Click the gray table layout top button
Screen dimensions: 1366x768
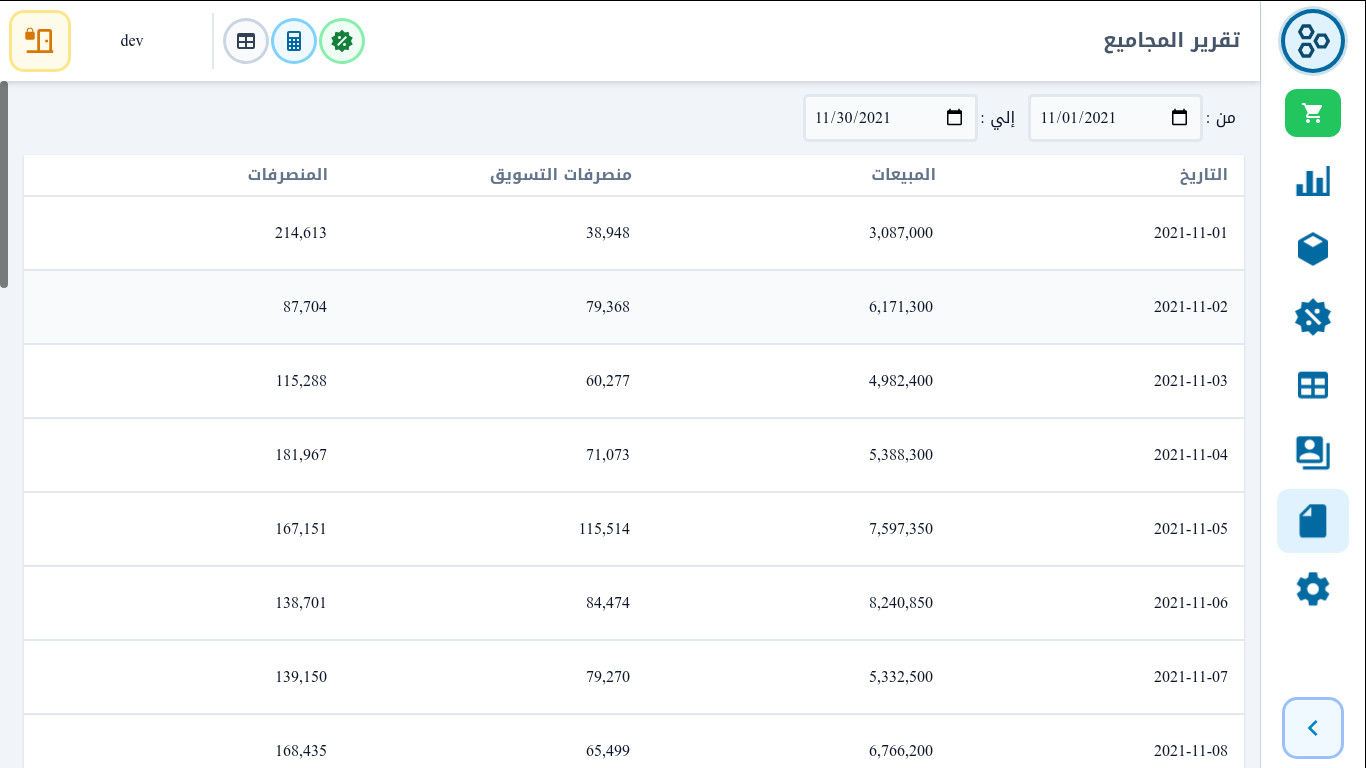click(246, 41)
